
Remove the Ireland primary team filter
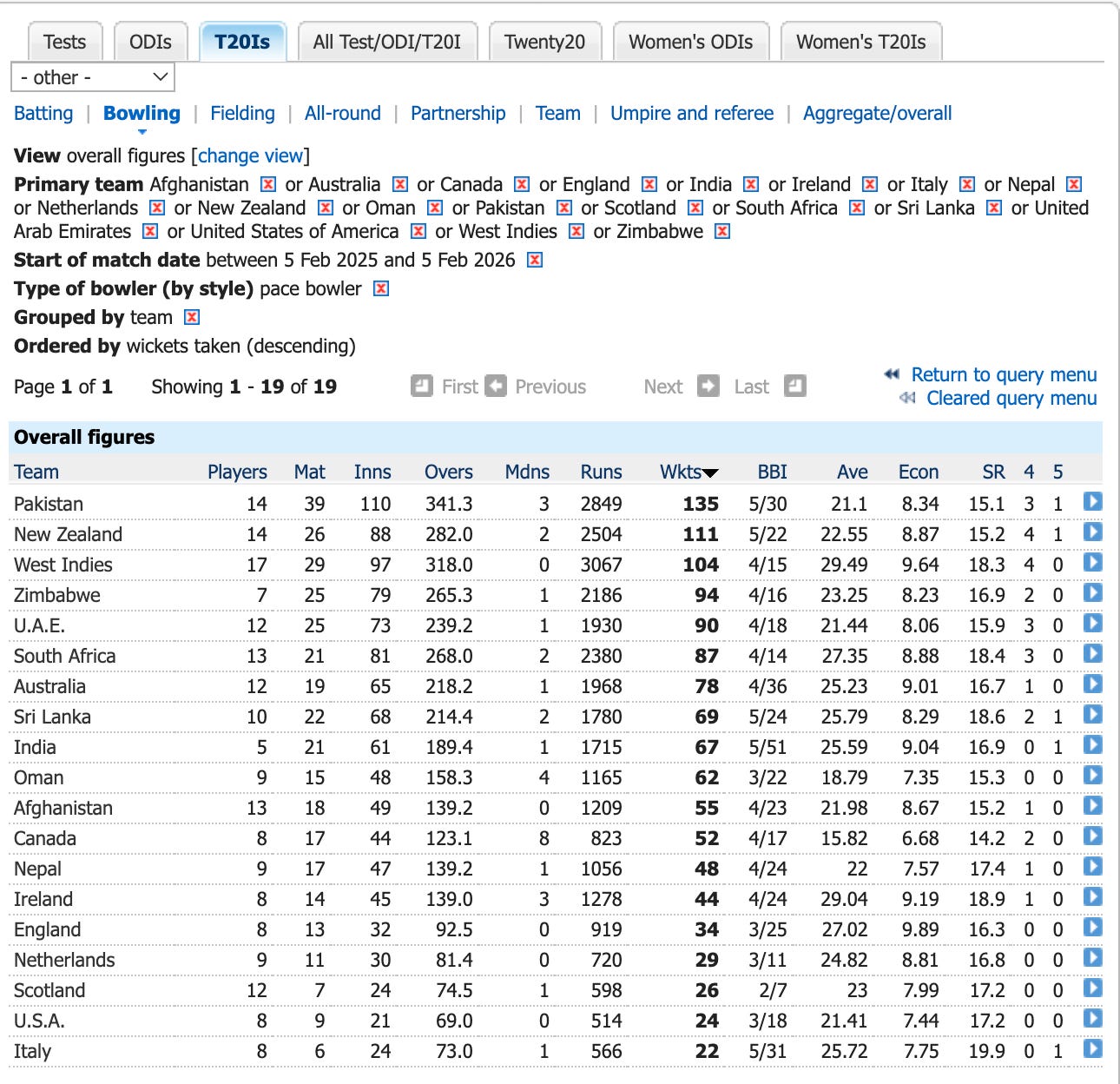tap(870, 184)
